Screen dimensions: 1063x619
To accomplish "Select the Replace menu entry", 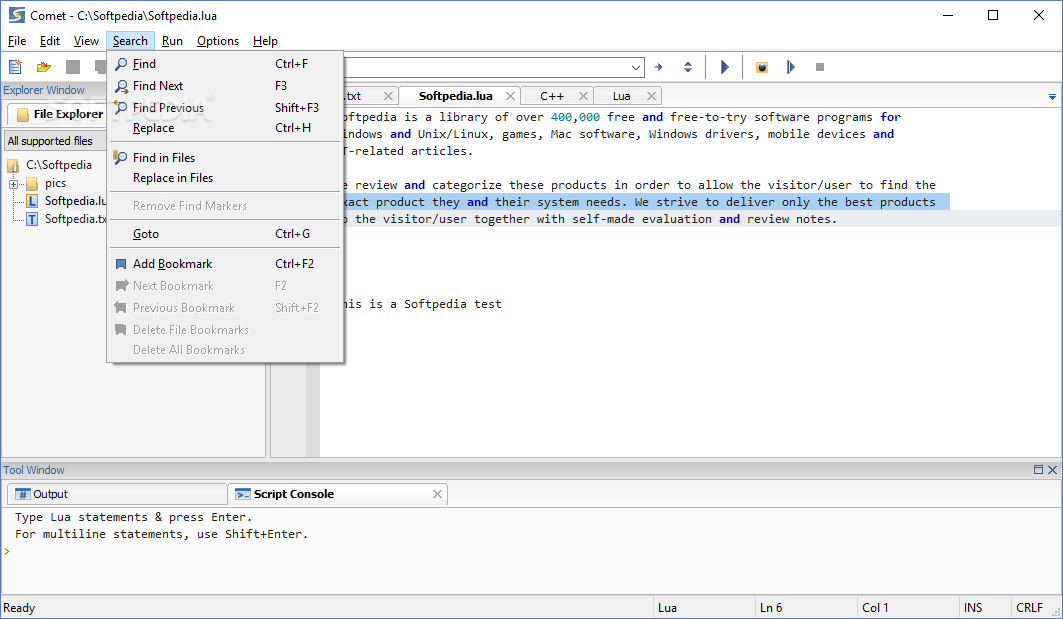I will [x=225, y=127].
